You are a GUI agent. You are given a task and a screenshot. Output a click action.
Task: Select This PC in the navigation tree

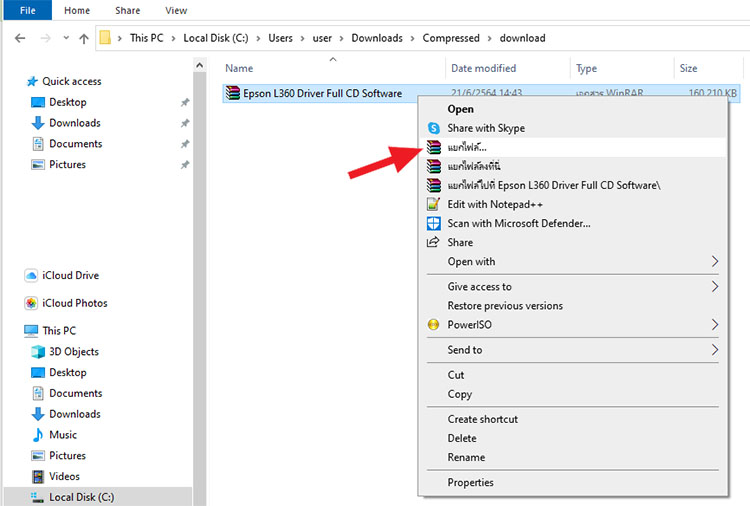[x=59, y=330]
